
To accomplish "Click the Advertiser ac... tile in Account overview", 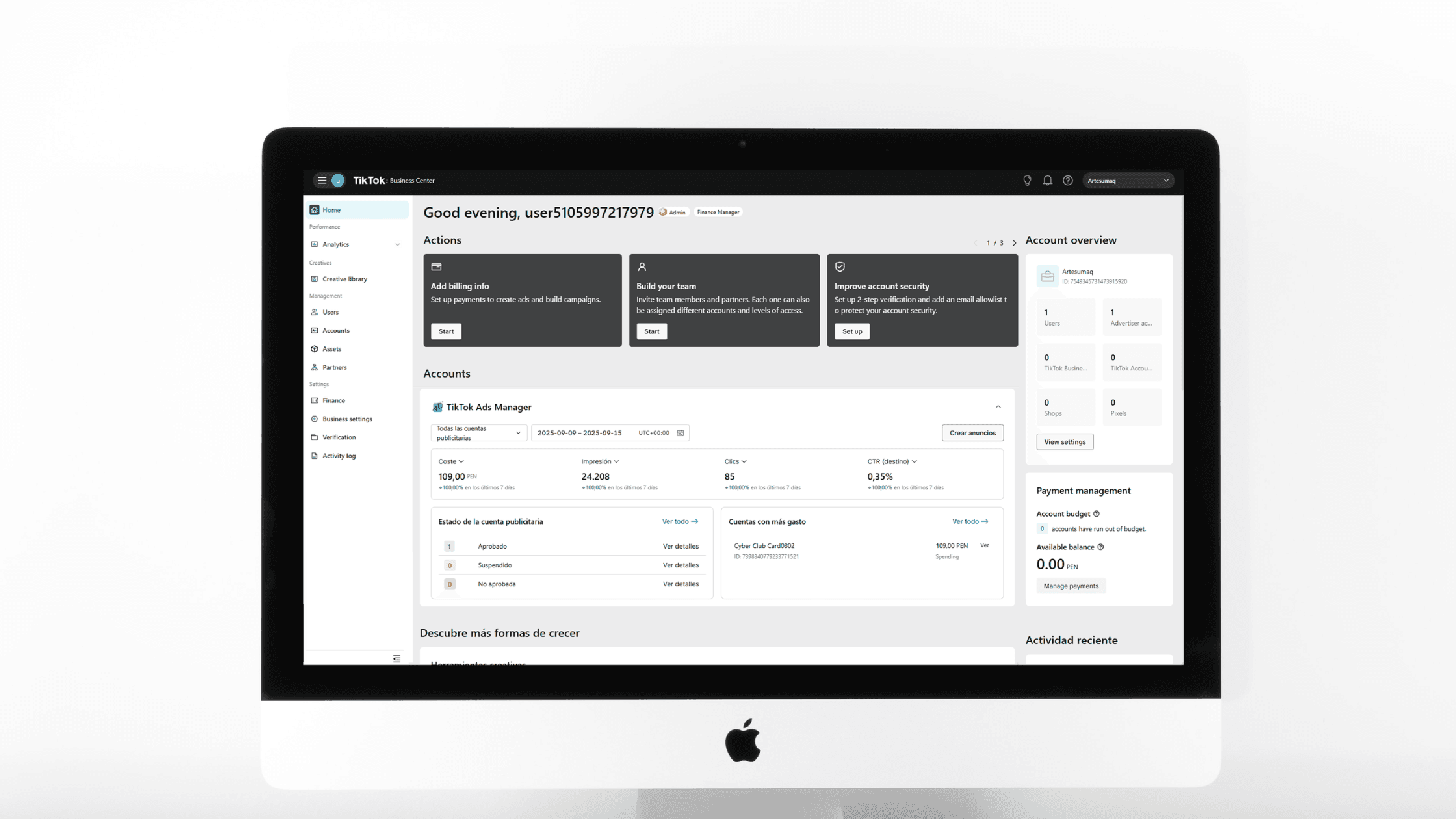I will click(1132, 317).
